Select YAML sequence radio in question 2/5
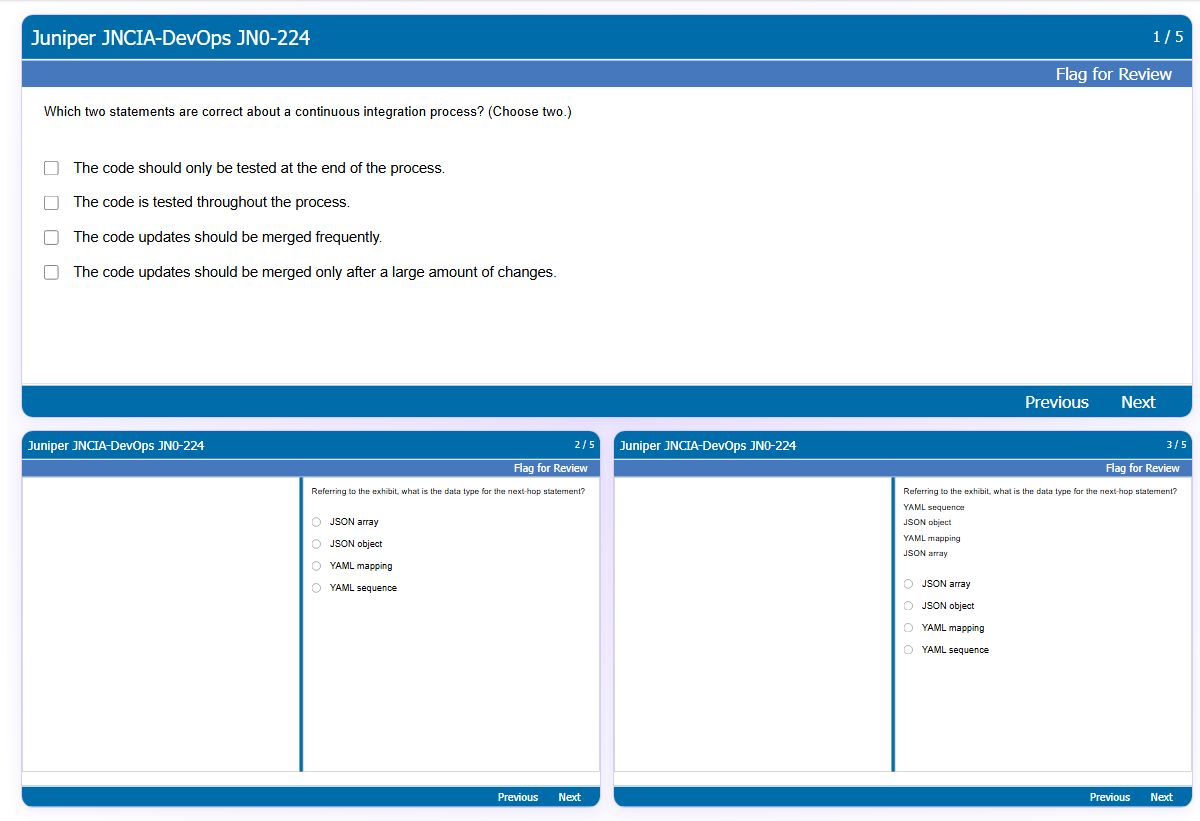 click(316, 588)
